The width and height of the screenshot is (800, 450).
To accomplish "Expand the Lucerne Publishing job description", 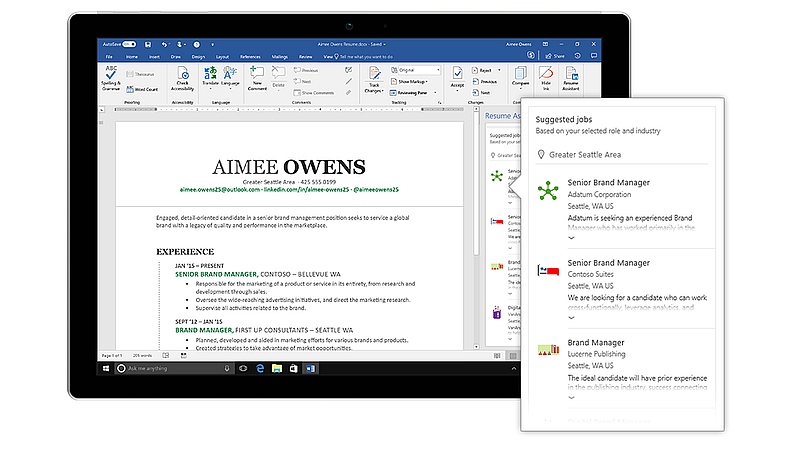I will pyautogui.click(x=571, y=397).
